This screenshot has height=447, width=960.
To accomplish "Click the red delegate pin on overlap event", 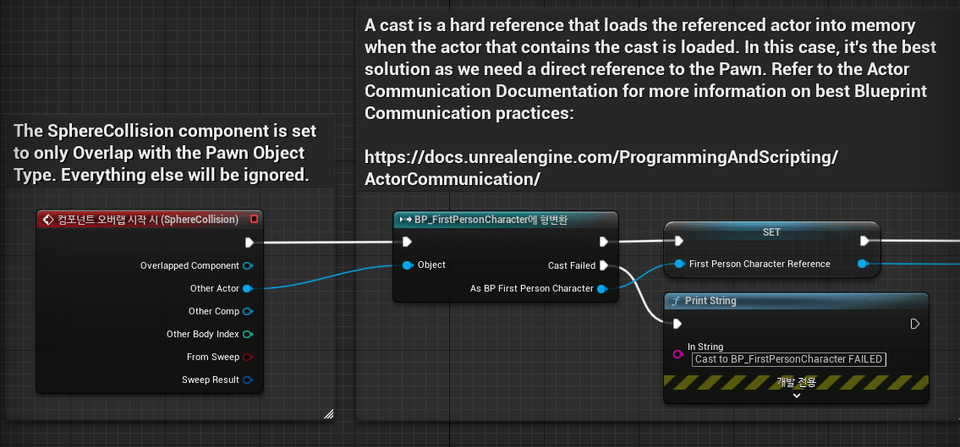I will 254,219.
